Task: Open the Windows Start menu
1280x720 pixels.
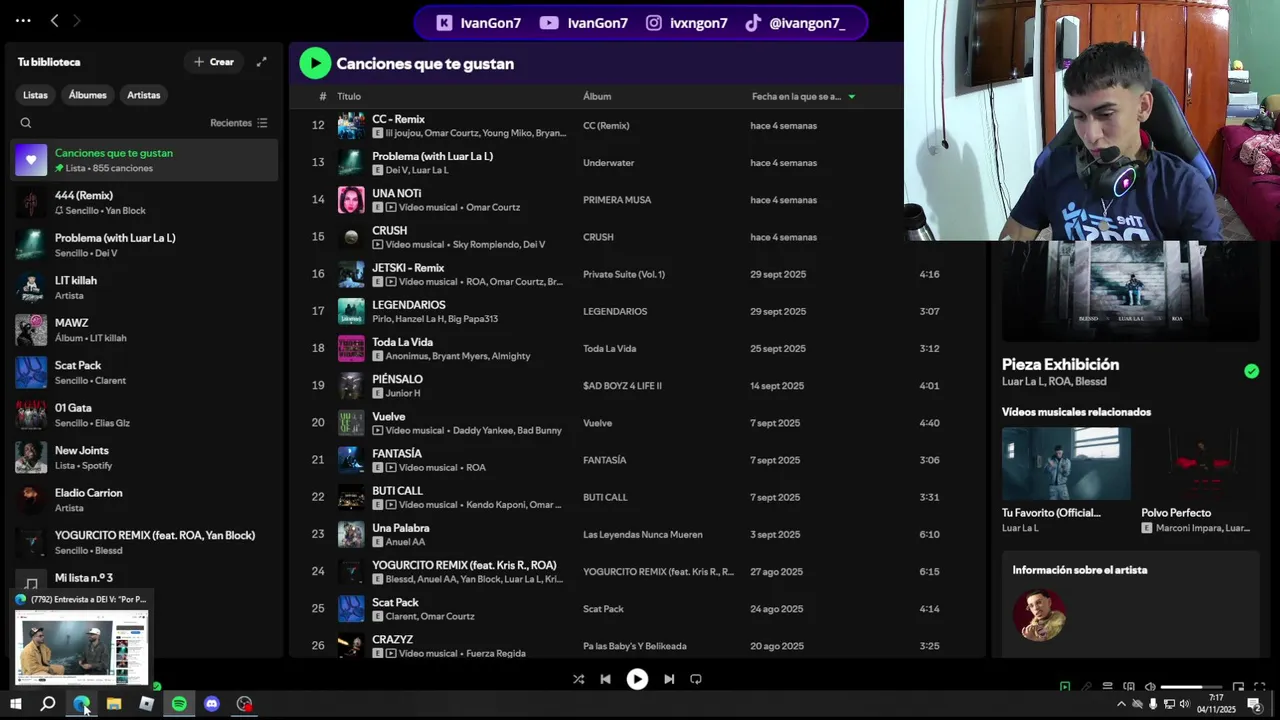Action: click(x=15, y=704)
